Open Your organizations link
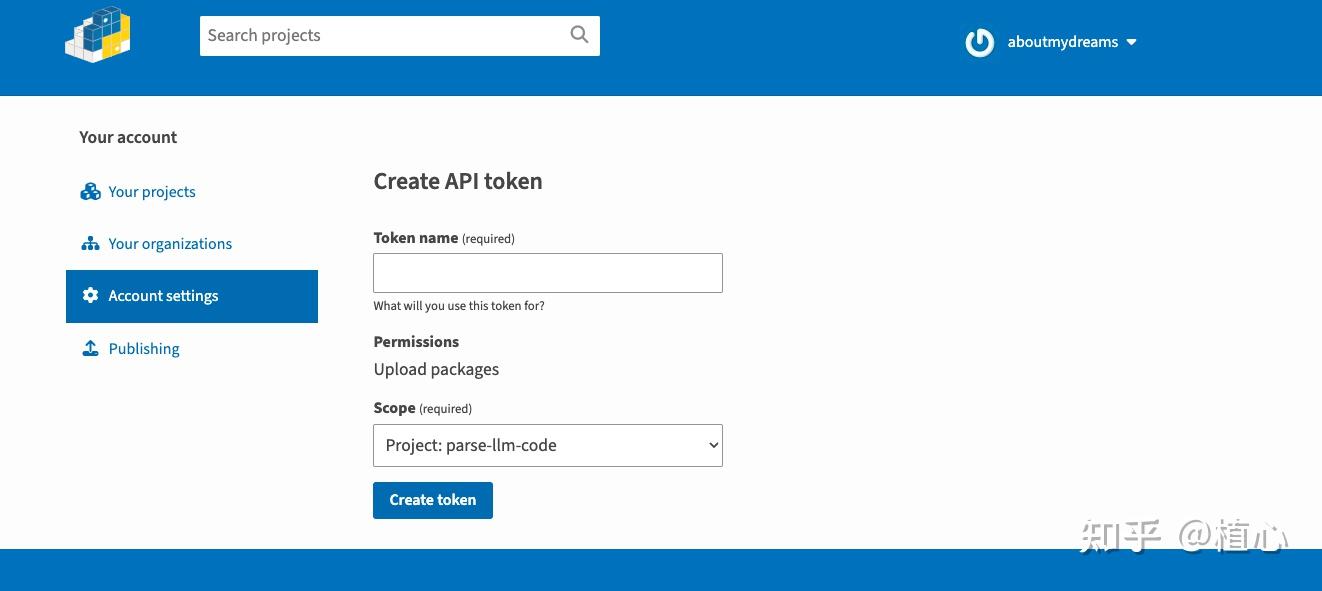1322x591 pixels. [170, 244]
